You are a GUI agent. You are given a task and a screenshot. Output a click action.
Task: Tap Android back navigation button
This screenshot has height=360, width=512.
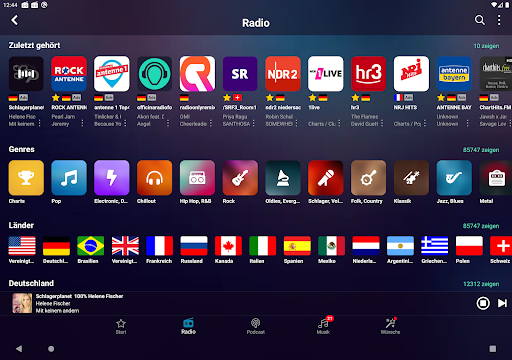[19, 349]
